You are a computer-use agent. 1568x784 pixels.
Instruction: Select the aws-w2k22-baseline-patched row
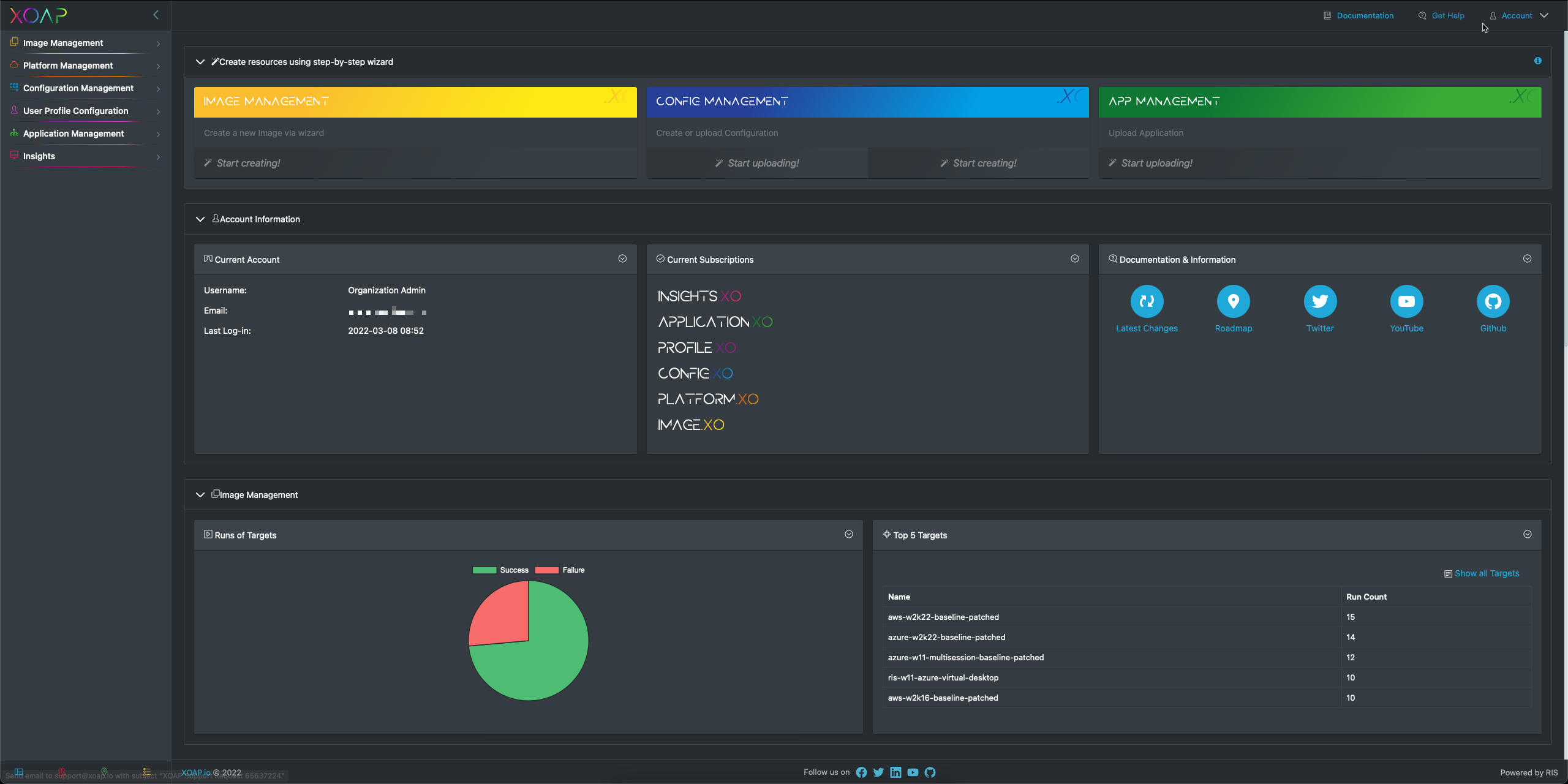[x=1207, y=617]
